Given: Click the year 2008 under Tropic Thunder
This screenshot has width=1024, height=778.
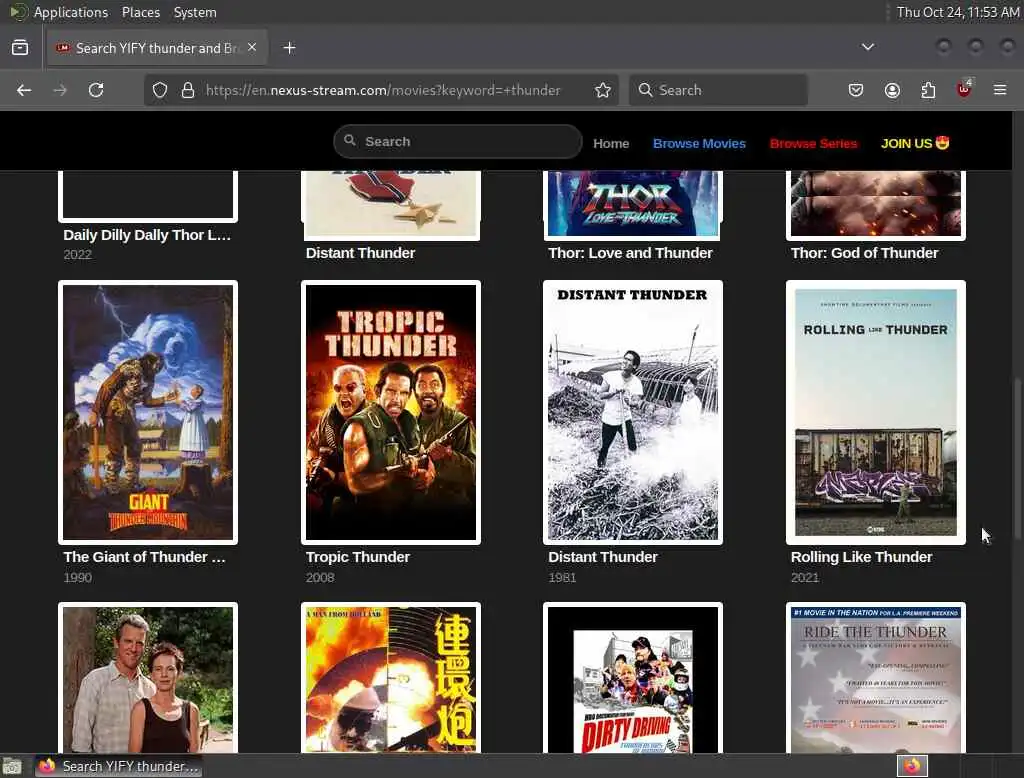Looking at the screenshot, I should tap(320, 577).
